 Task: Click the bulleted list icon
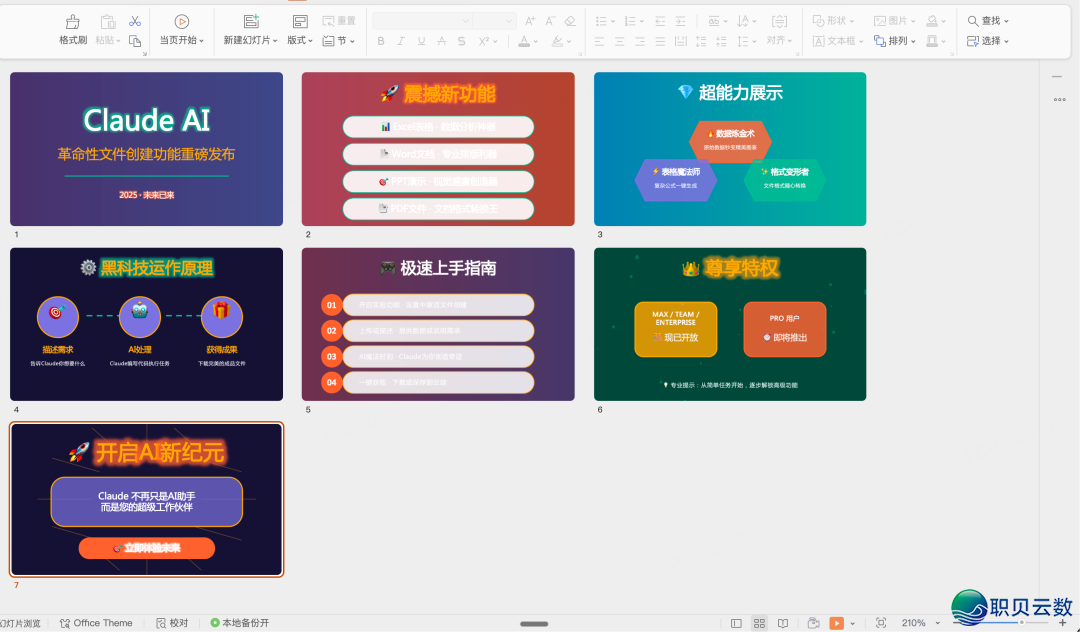point(601,21)
